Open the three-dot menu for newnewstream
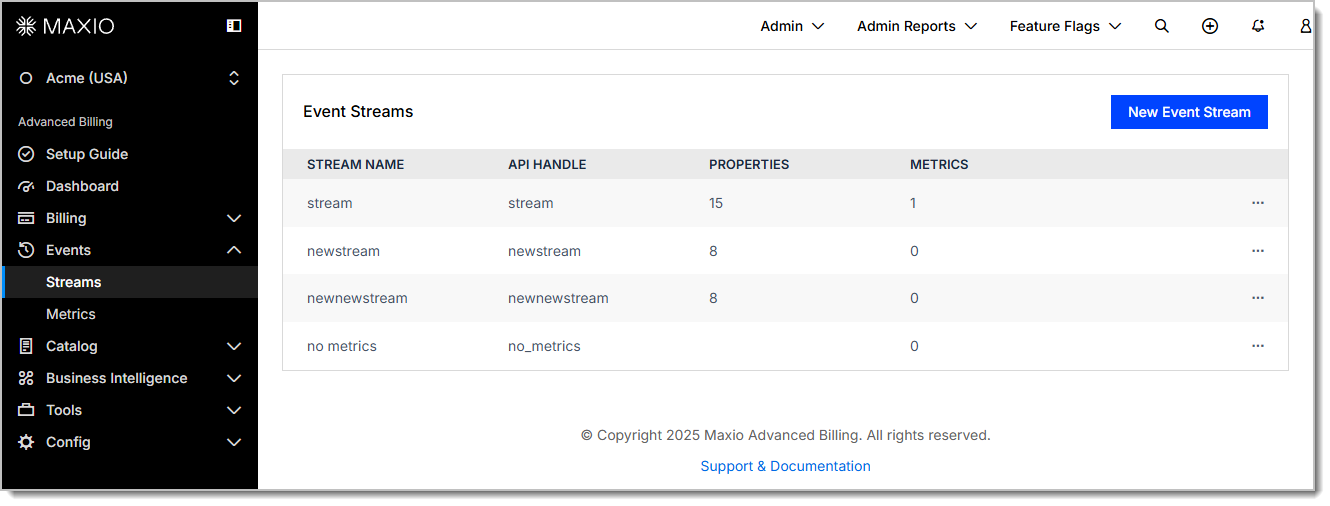 1257,298
